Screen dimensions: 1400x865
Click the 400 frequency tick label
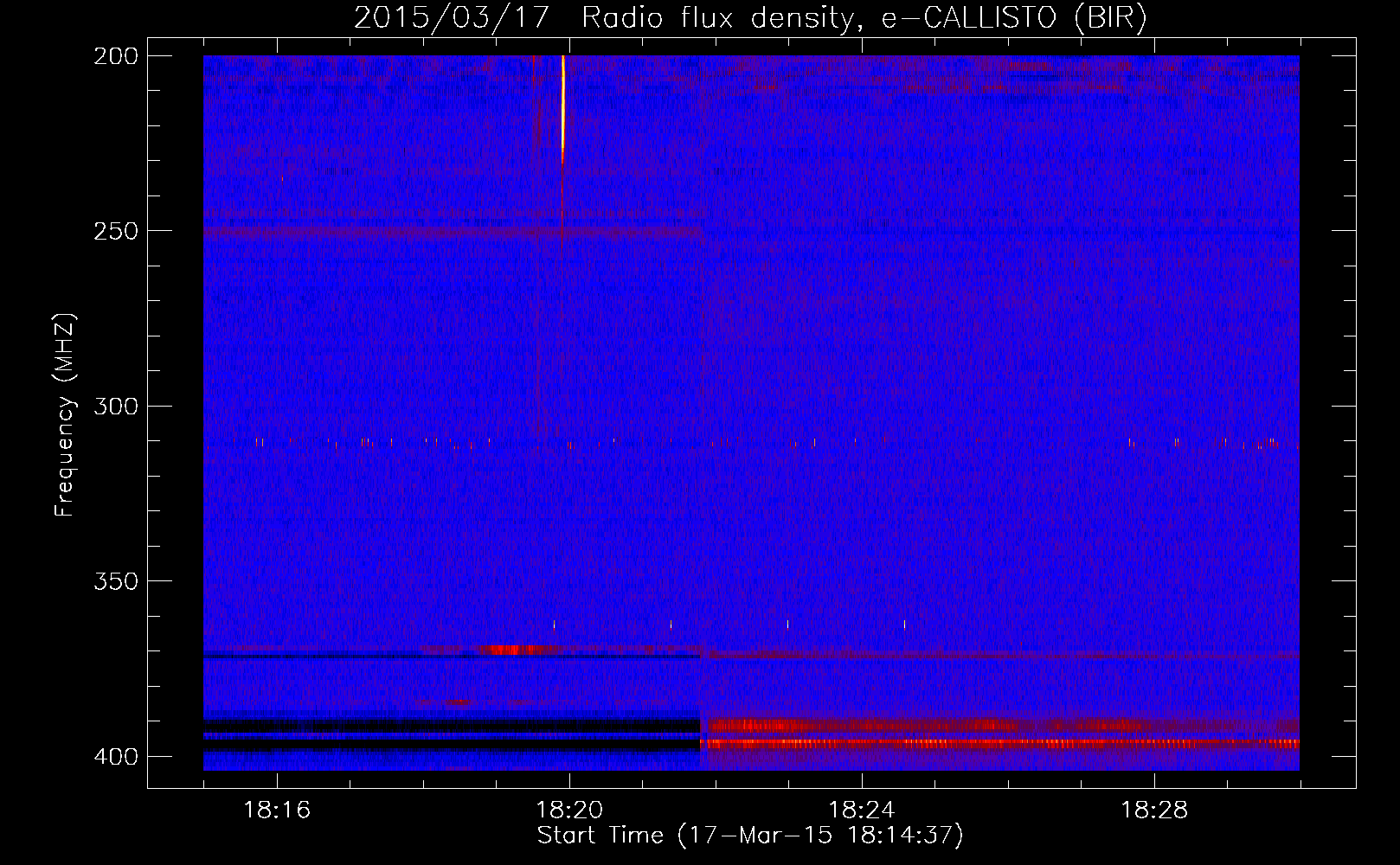pos(116,757)
